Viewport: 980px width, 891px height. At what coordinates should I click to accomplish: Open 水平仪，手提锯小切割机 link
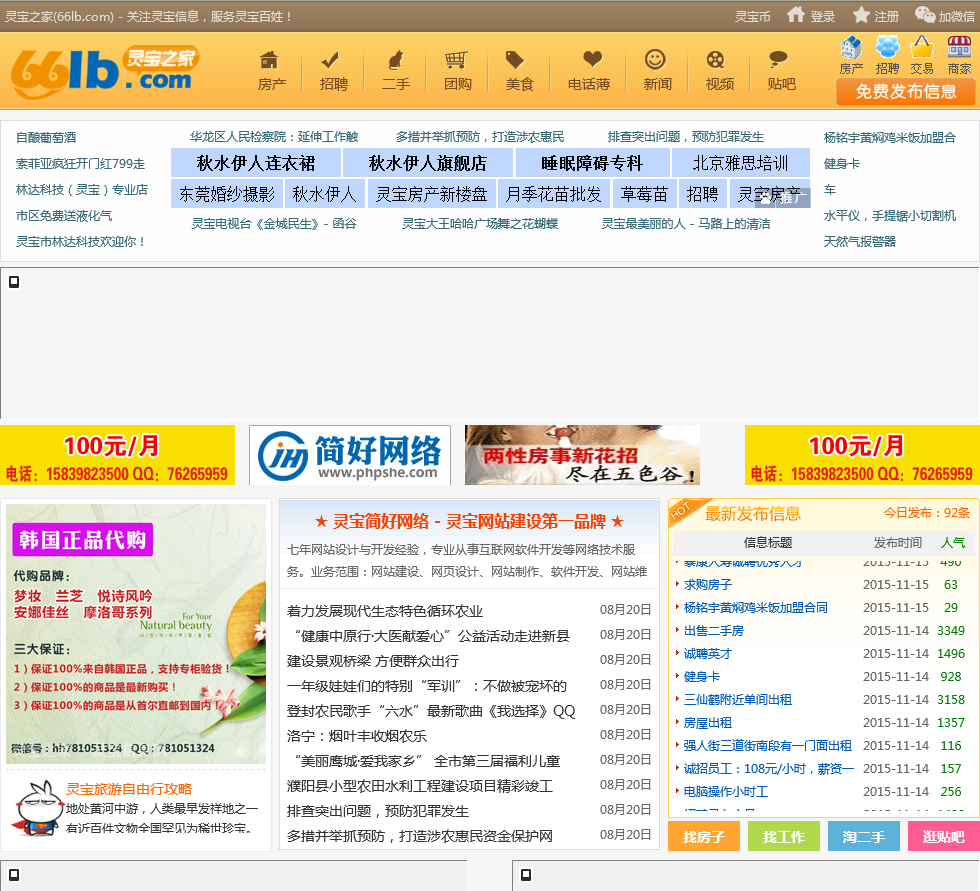point(890,216)
